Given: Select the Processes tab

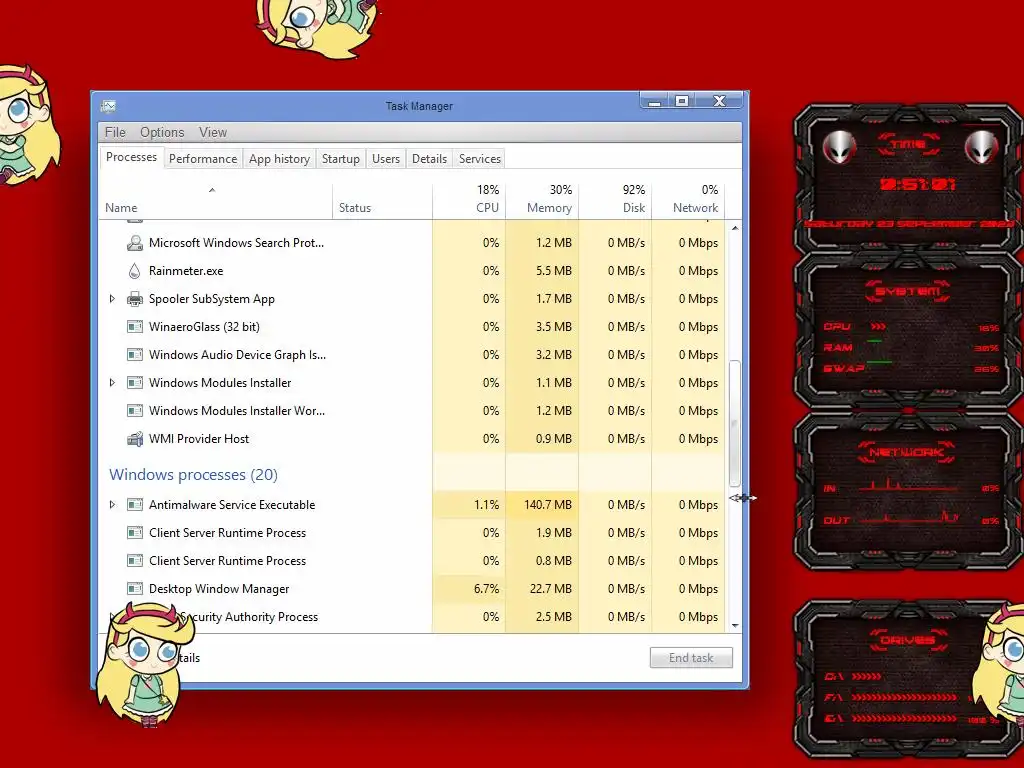Looking at the screenshot, I should (x=131, y=157).
